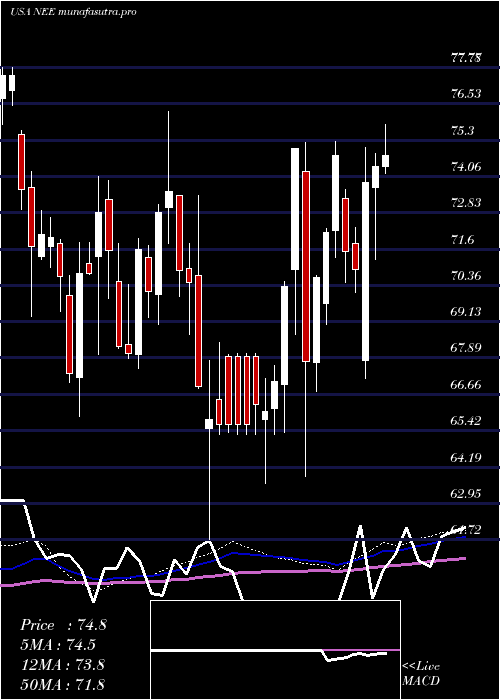Click the 'USA NEE munafasutra.pro' chart title

pyautogui.click(x=73, y=12)
